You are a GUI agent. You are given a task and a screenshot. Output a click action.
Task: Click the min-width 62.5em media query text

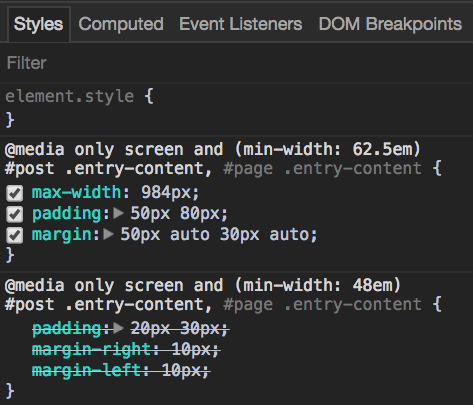pos(213,149)
